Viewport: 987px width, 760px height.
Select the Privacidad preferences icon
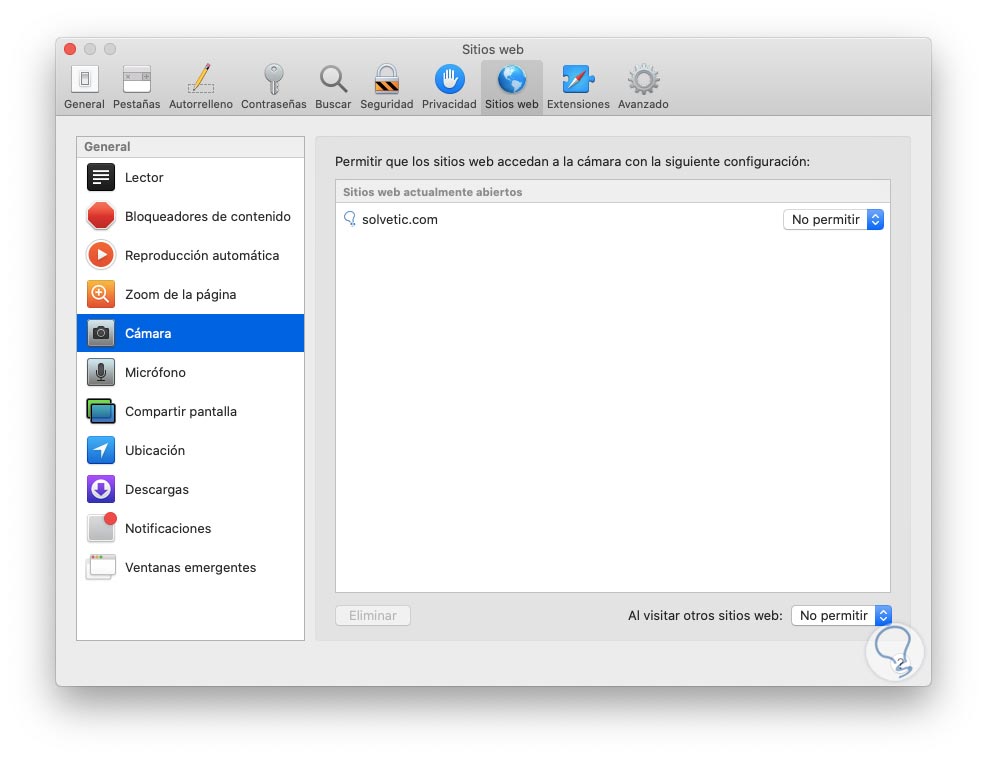(x=449, y=85)
